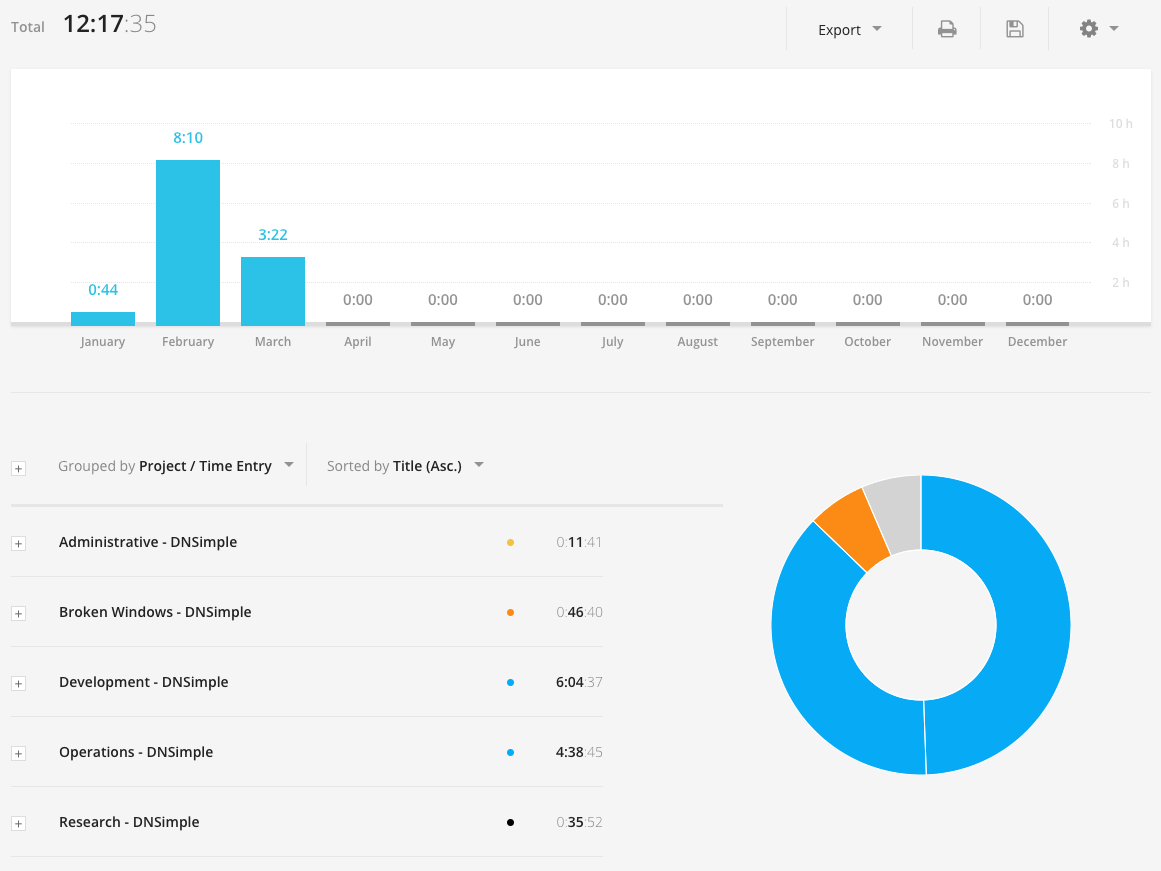The image size is (1161, 871).
Task: Expand the Administrative - DNSimple row
Action: click(x=19, y=544)
